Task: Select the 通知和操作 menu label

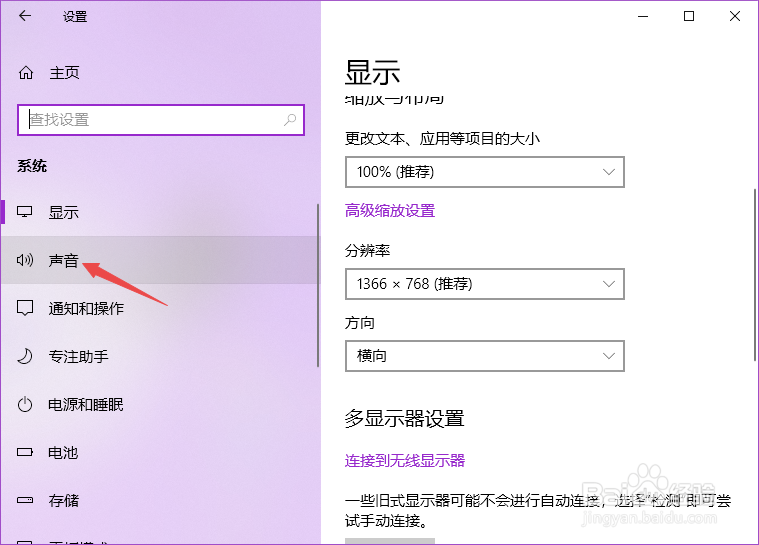Action: [86, 308]
